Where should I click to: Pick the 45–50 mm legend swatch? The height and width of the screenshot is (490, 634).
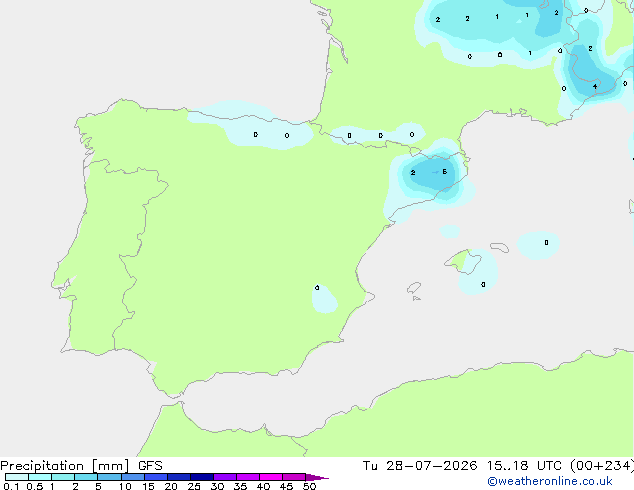tap(294, 477)
